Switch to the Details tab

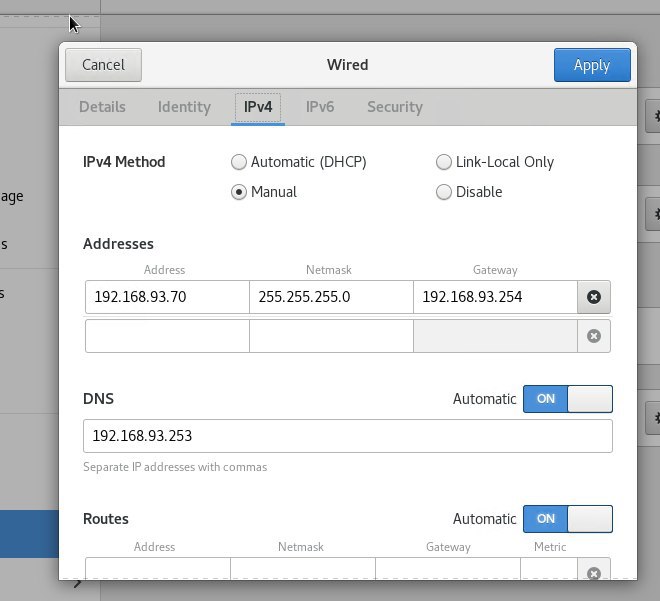(102, 107)
